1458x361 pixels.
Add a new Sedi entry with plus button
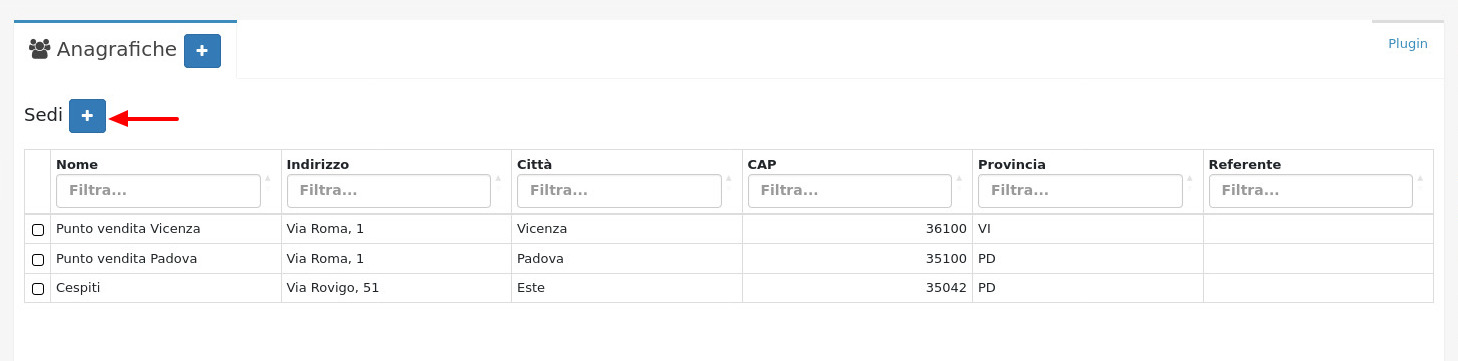click(87, 116)
